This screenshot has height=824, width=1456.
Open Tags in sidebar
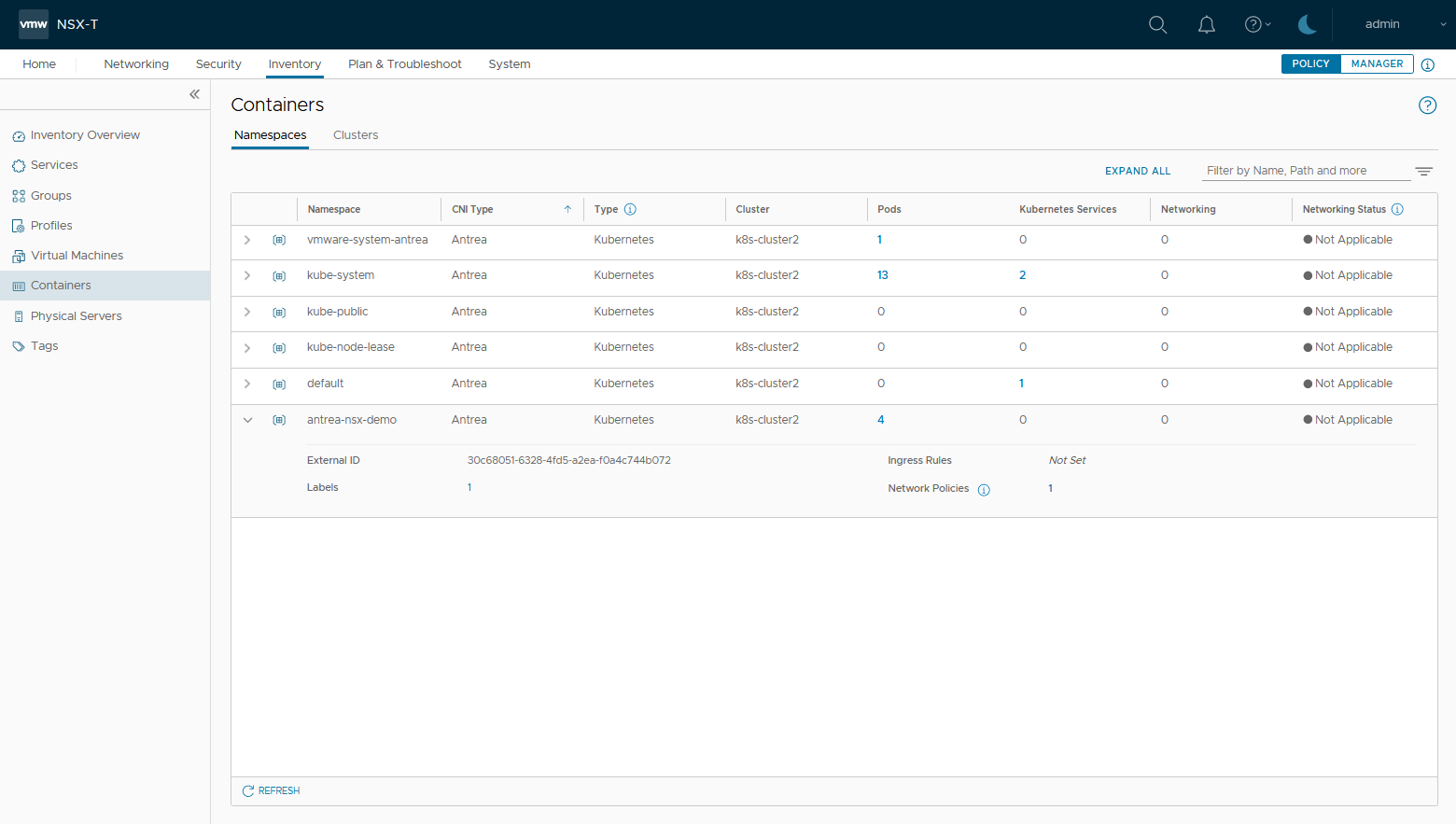point(44,346)
